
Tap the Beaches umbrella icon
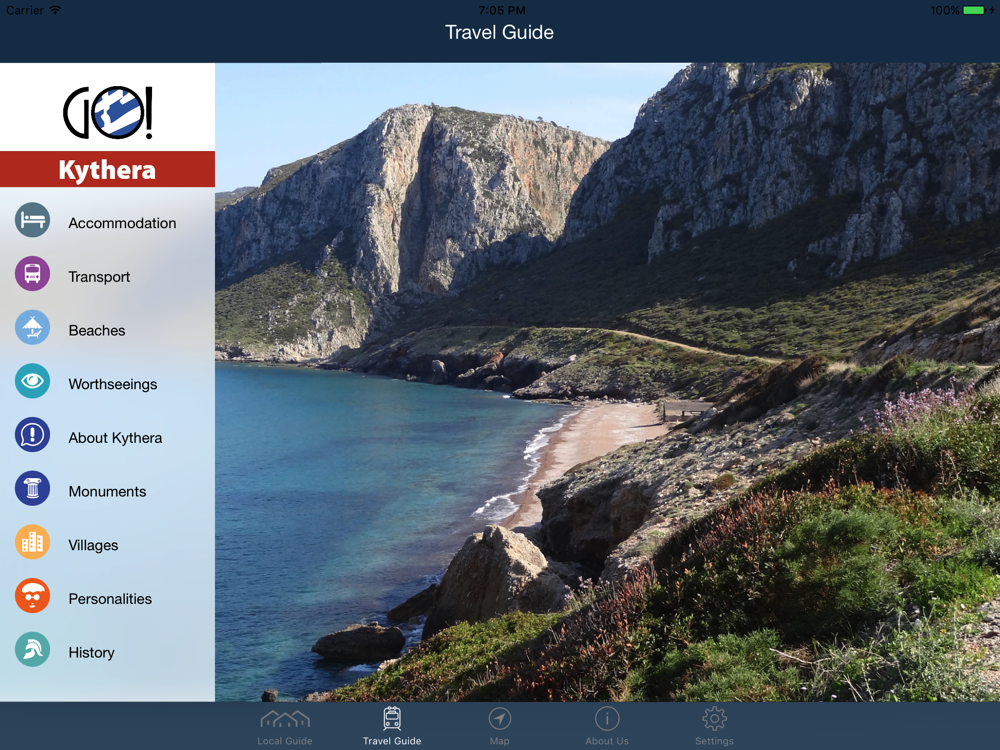click(x=33, y=327)
